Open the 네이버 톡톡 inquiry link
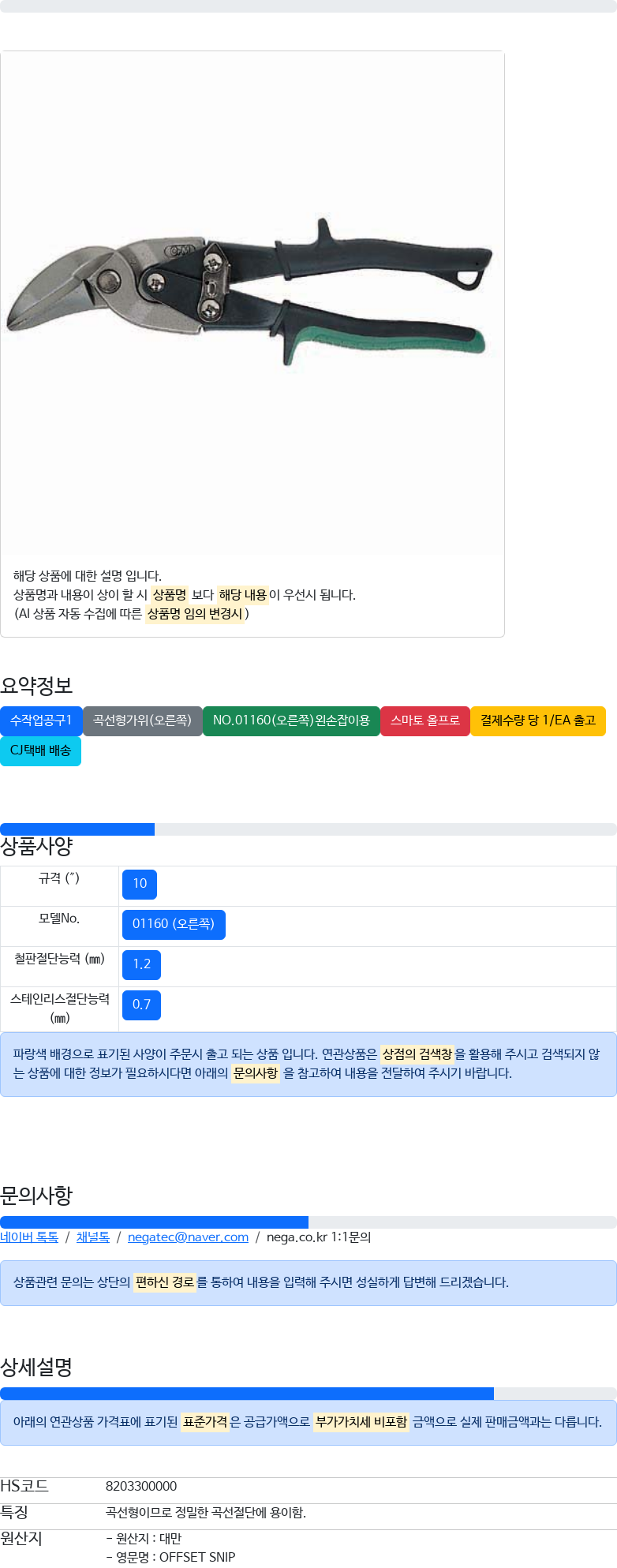This screenshot has height=1568, width=617. [29, 1237]
